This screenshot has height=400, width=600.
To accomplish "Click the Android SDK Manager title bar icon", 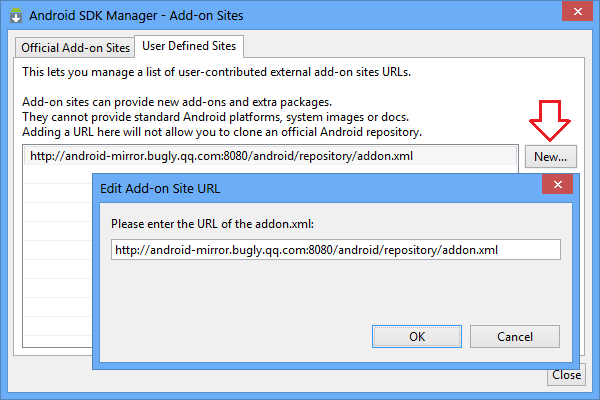I will (x=16, y=15).
